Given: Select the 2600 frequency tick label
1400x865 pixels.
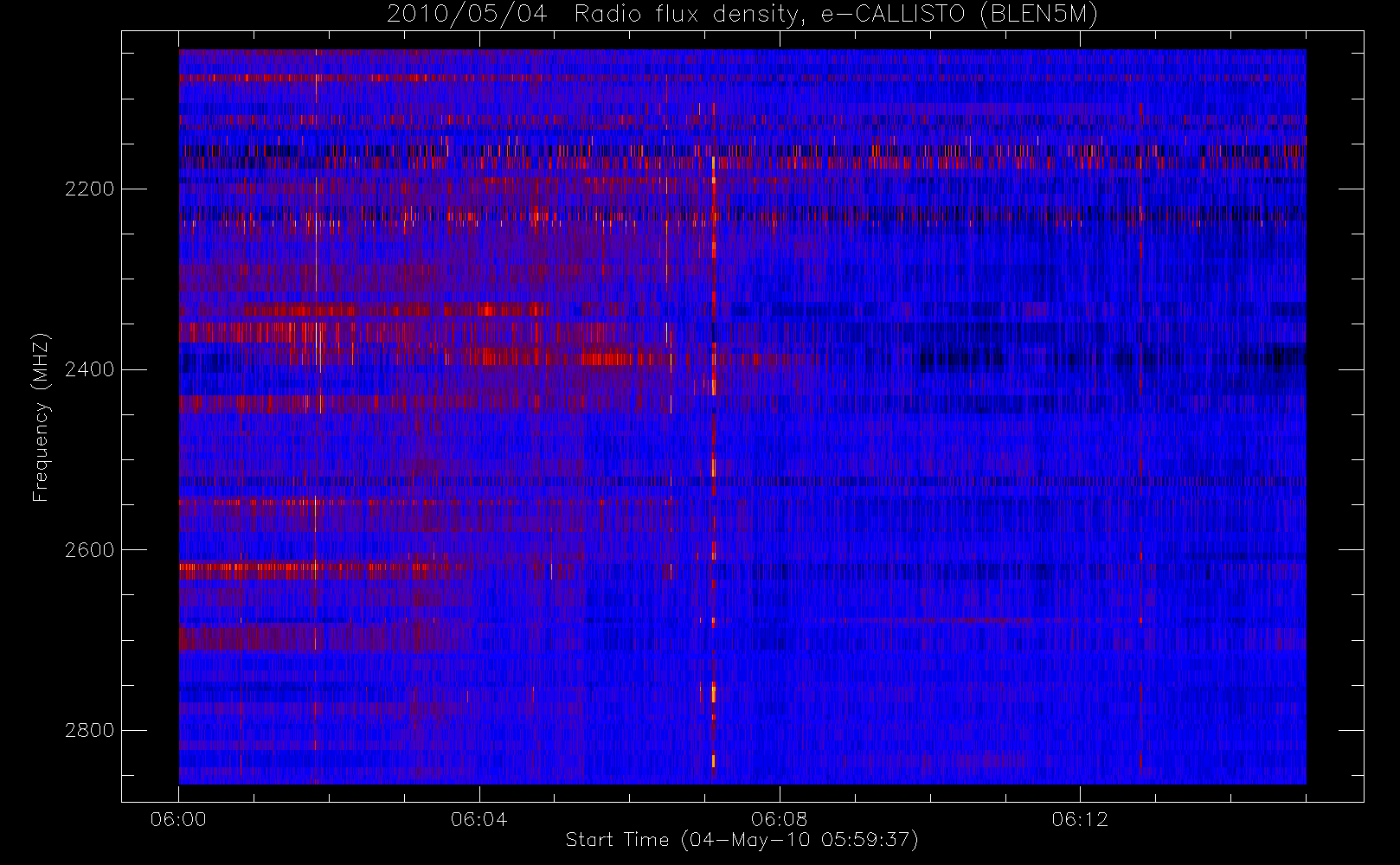Looking at the screenshot, I should coord(89,550).
